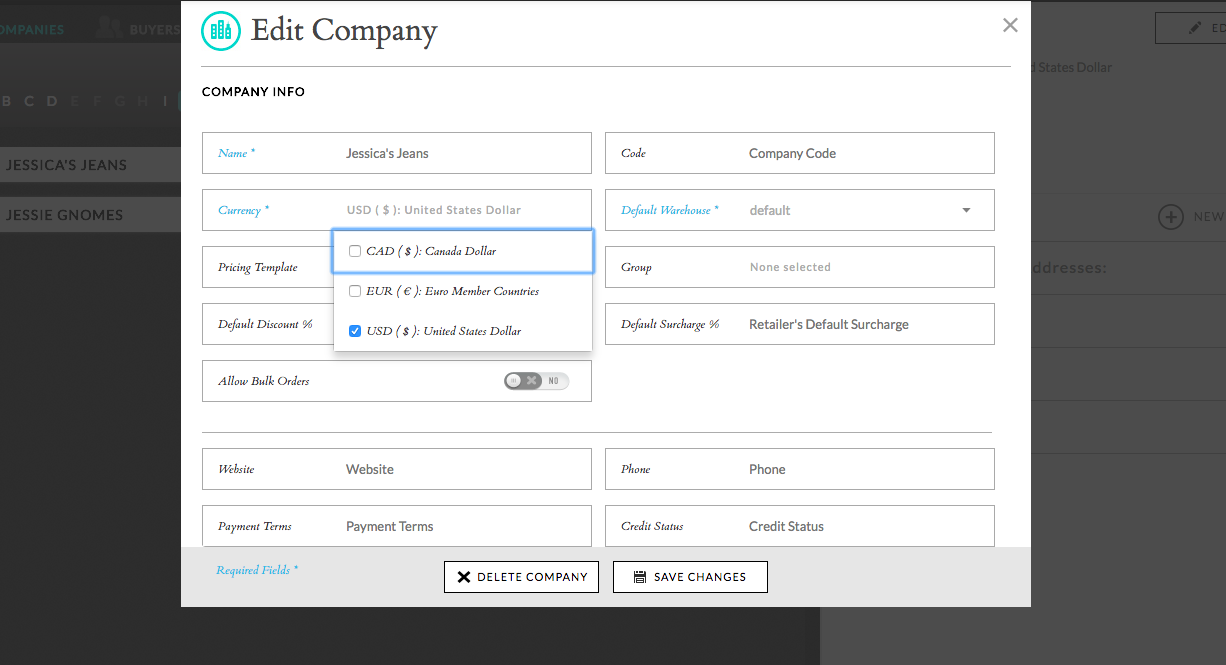Click the COMPANY INFO section heading

pyautogui.click(x=253, y=92)
